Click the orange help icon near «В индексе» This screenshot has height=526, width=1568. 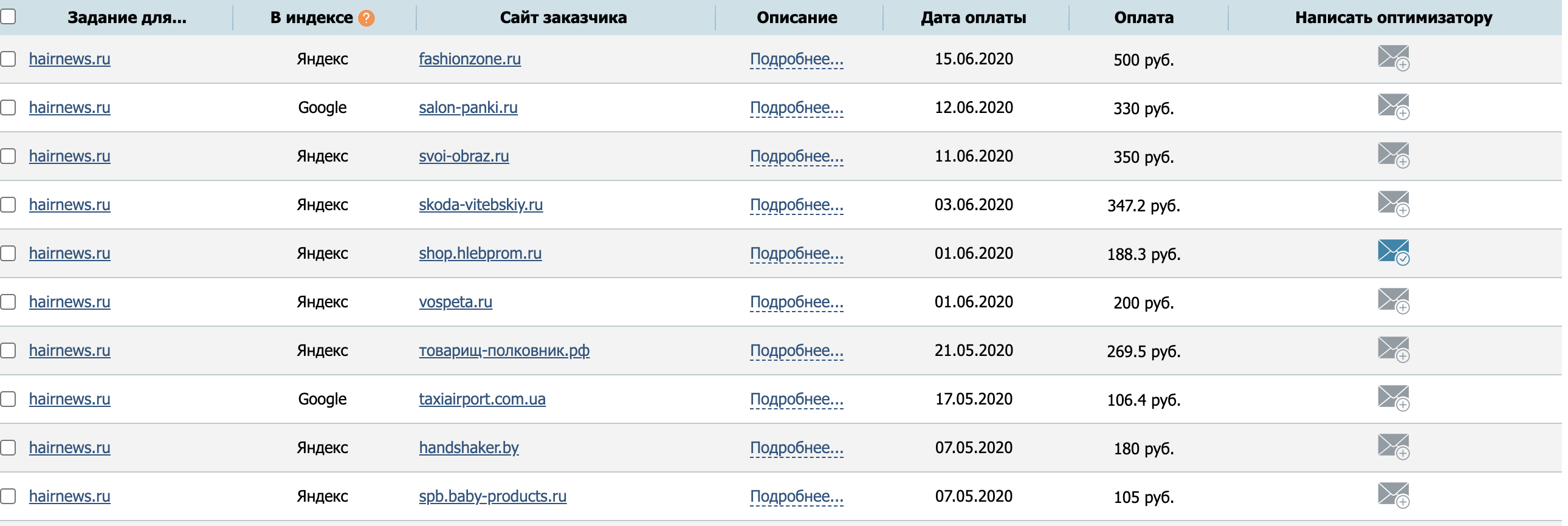(x=366, y=18)
